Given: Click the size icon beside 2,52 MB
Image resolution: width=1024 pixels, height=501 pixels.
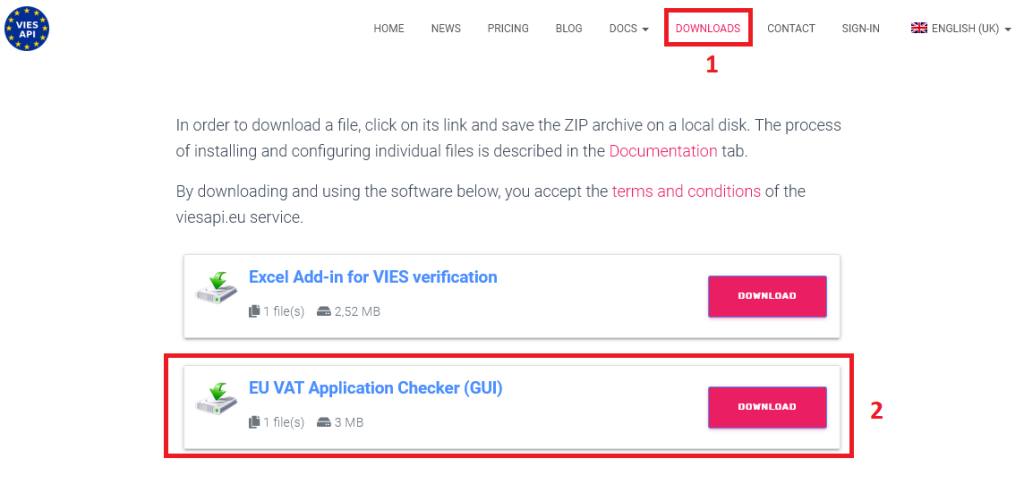Looking at the screenshot, I should [324, 311].
